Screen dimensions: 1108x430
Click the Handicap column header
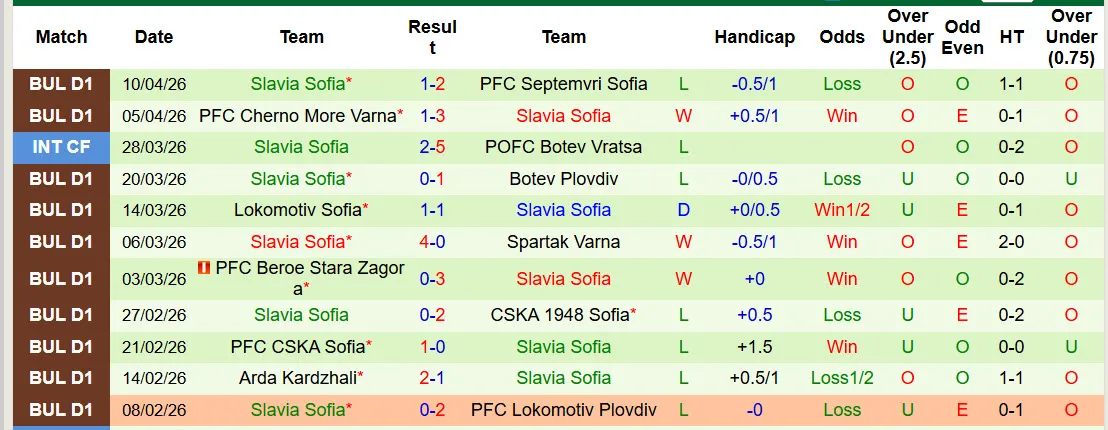754,37
